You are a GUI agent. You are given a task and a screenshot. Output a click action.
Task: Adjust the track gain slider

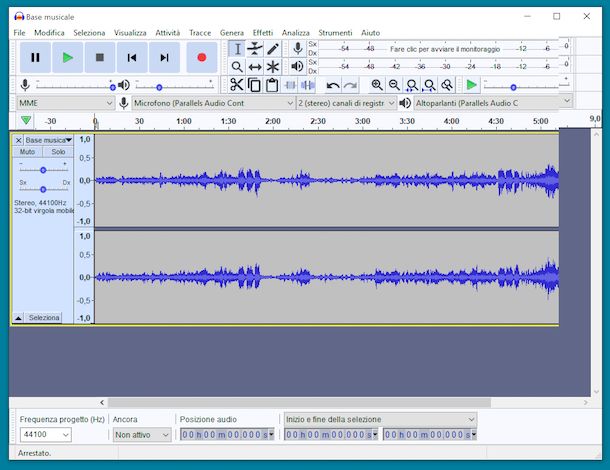pos(43,170)
